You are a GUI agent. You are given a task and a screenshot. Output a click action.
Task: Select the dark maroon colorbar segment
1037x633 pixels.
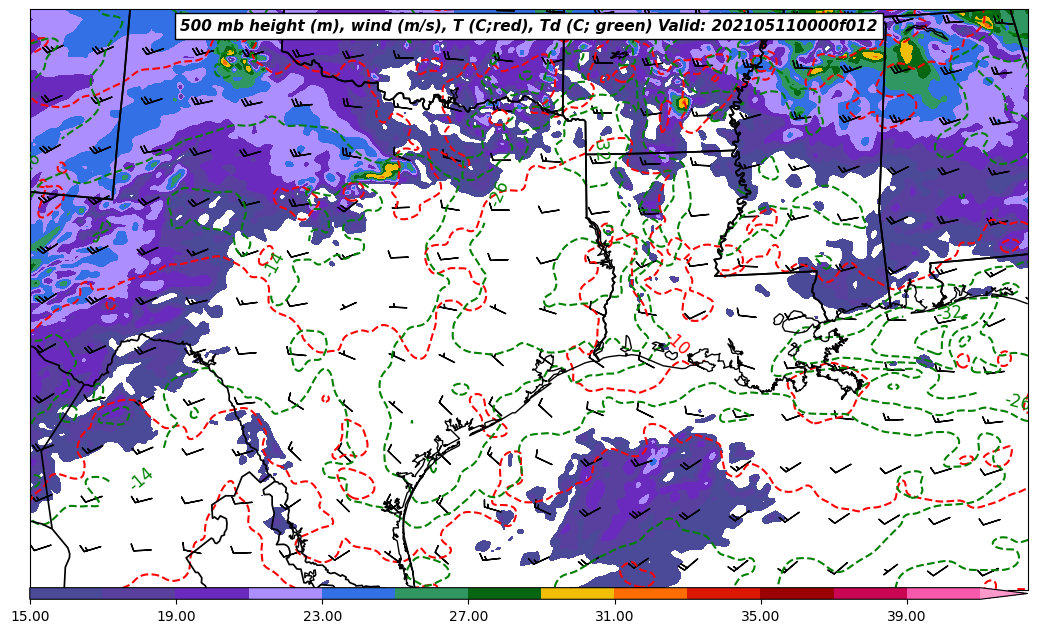[796, 593]
